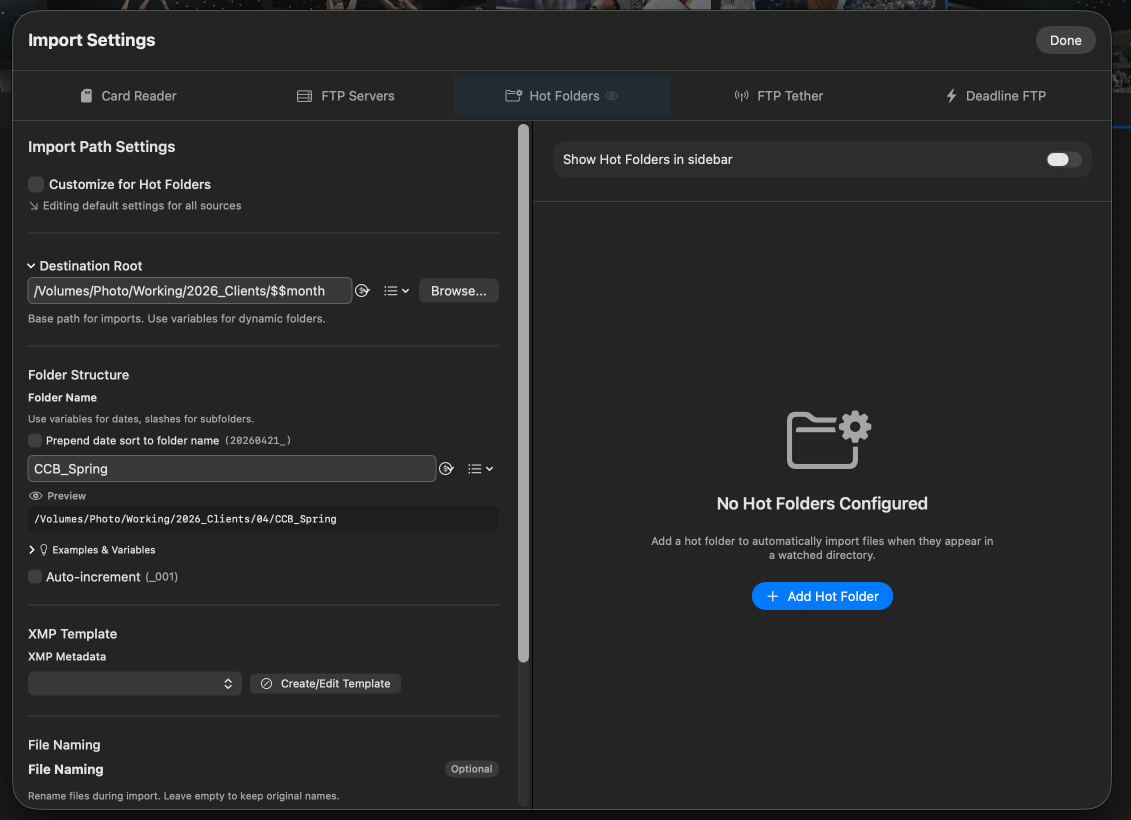The image size is (1131, 820).
Task: Click the FTP Tether tab antenna icon
Action: click(x=741, y=96)
